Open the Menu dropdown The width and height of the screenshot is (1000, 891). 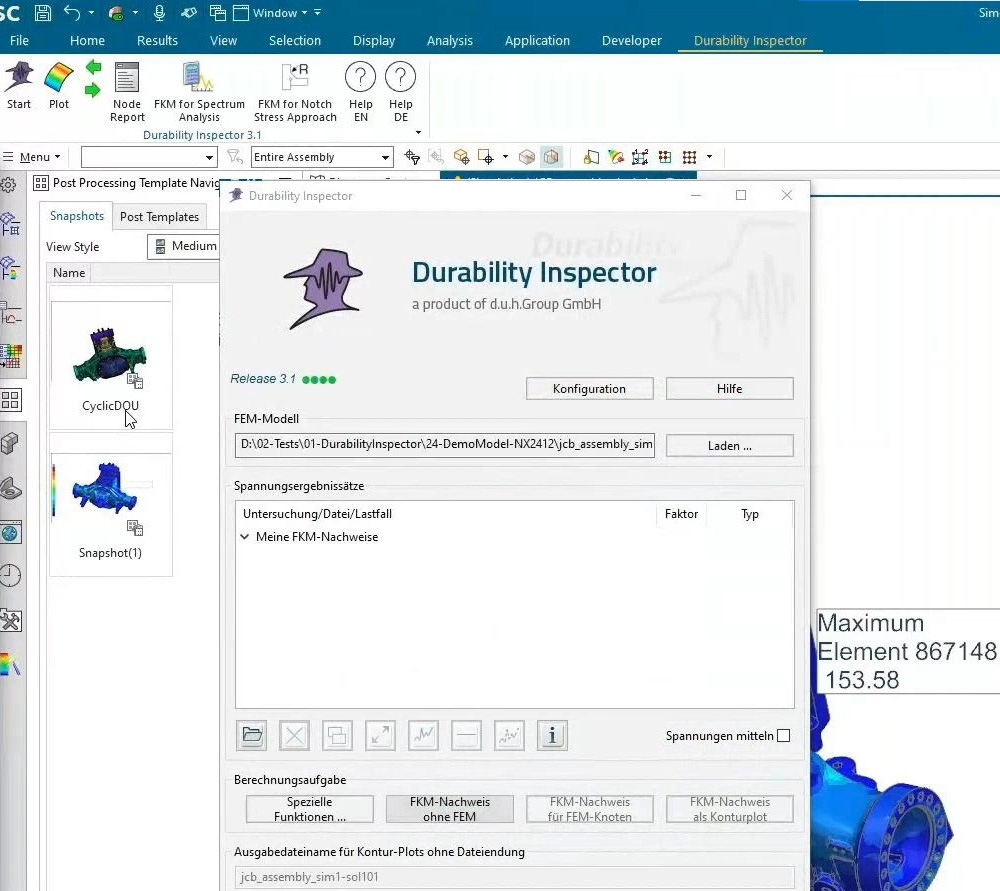click(32, 157)
